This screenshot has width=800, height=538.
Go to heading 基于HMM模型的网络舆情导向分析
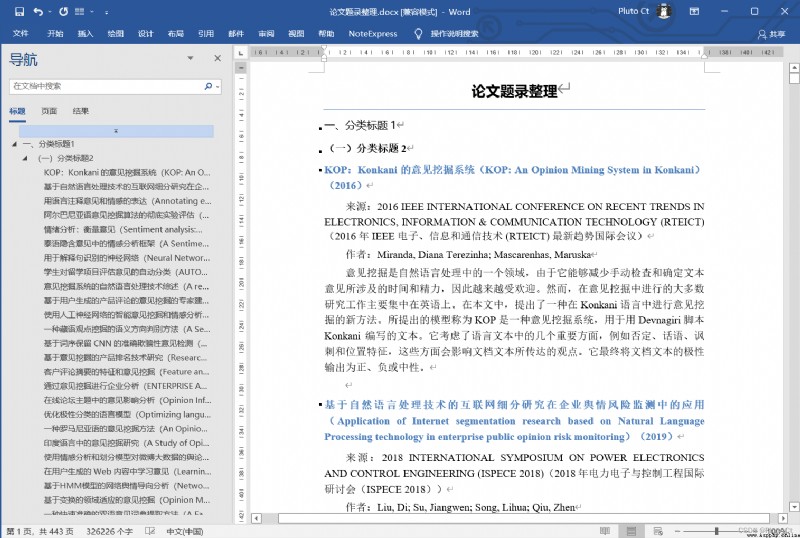127,486
